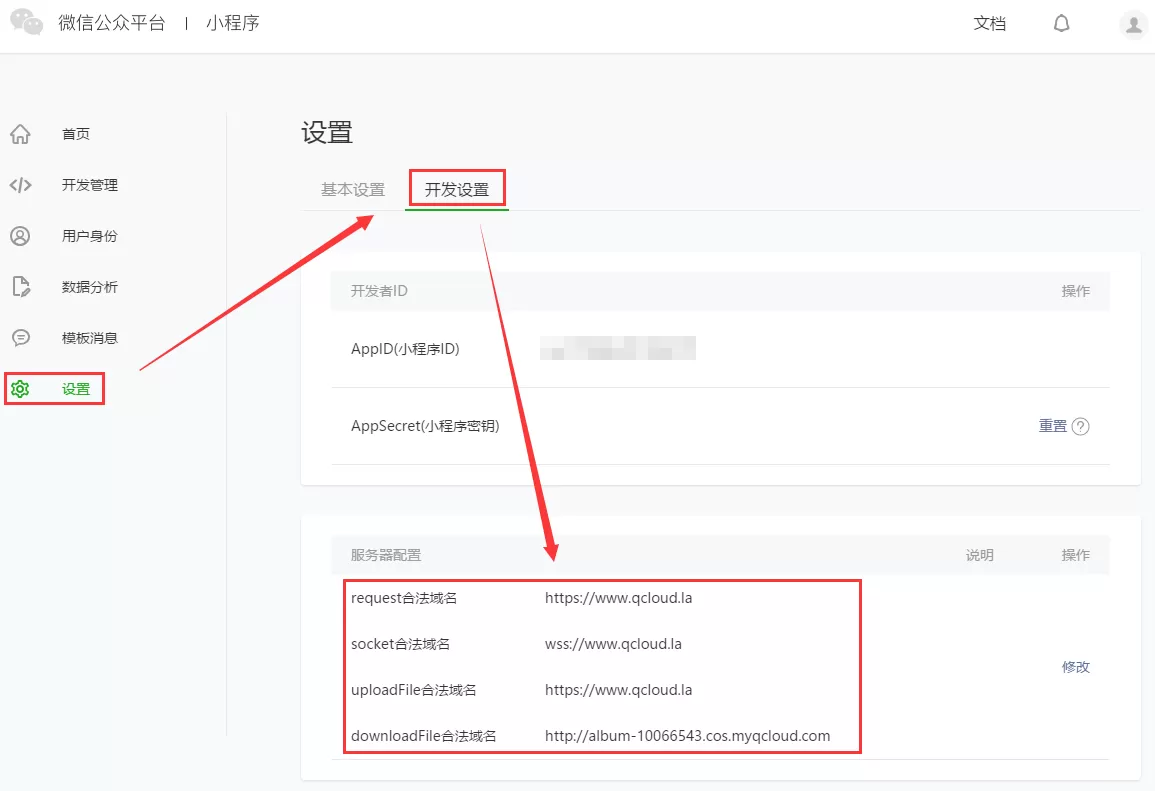This screenshot has height=791, width=1155.
Task: Switch to the 基本设置 tab
Action: (353, 189)
